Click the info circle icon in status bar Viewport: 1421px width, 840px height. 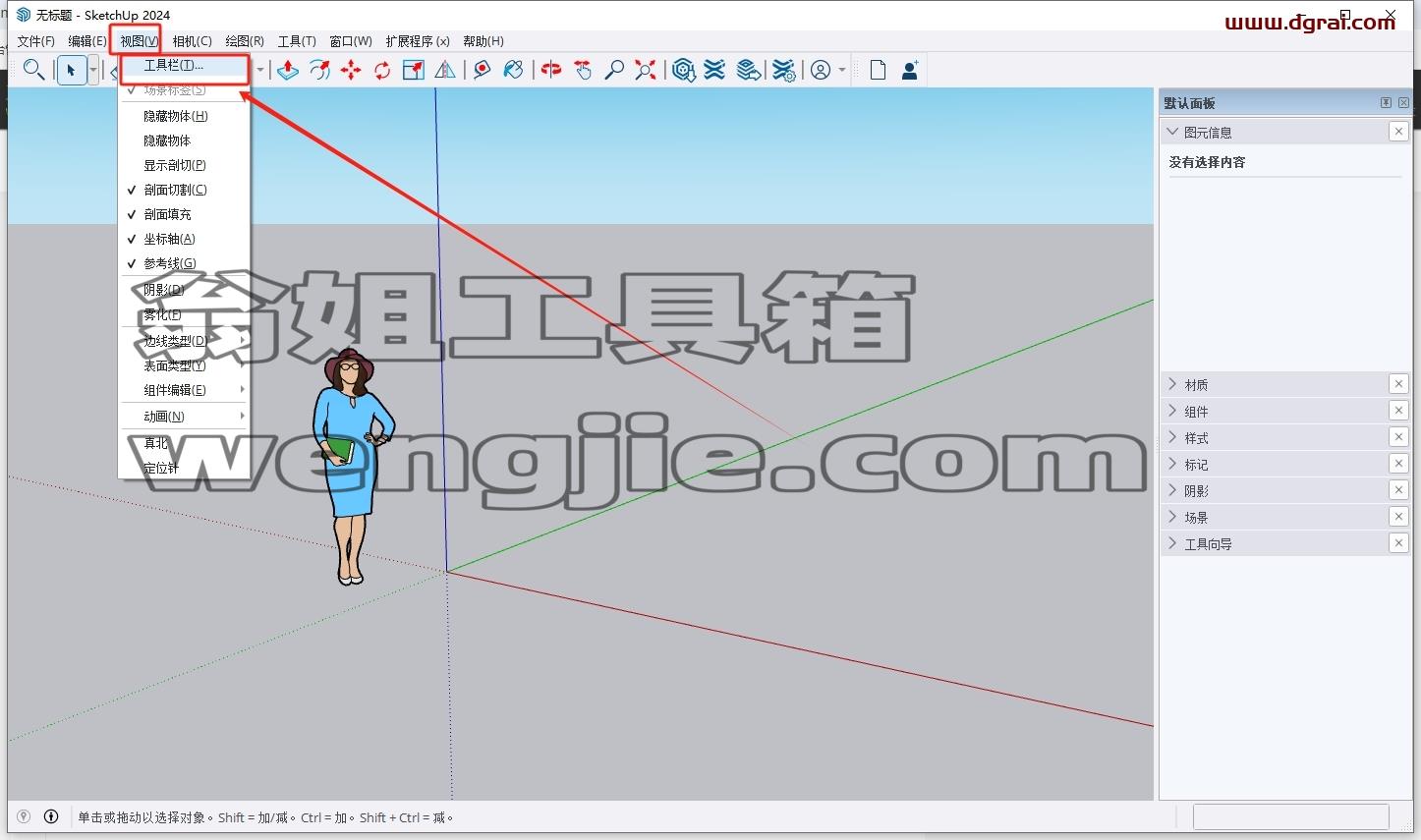pos(51,816)
